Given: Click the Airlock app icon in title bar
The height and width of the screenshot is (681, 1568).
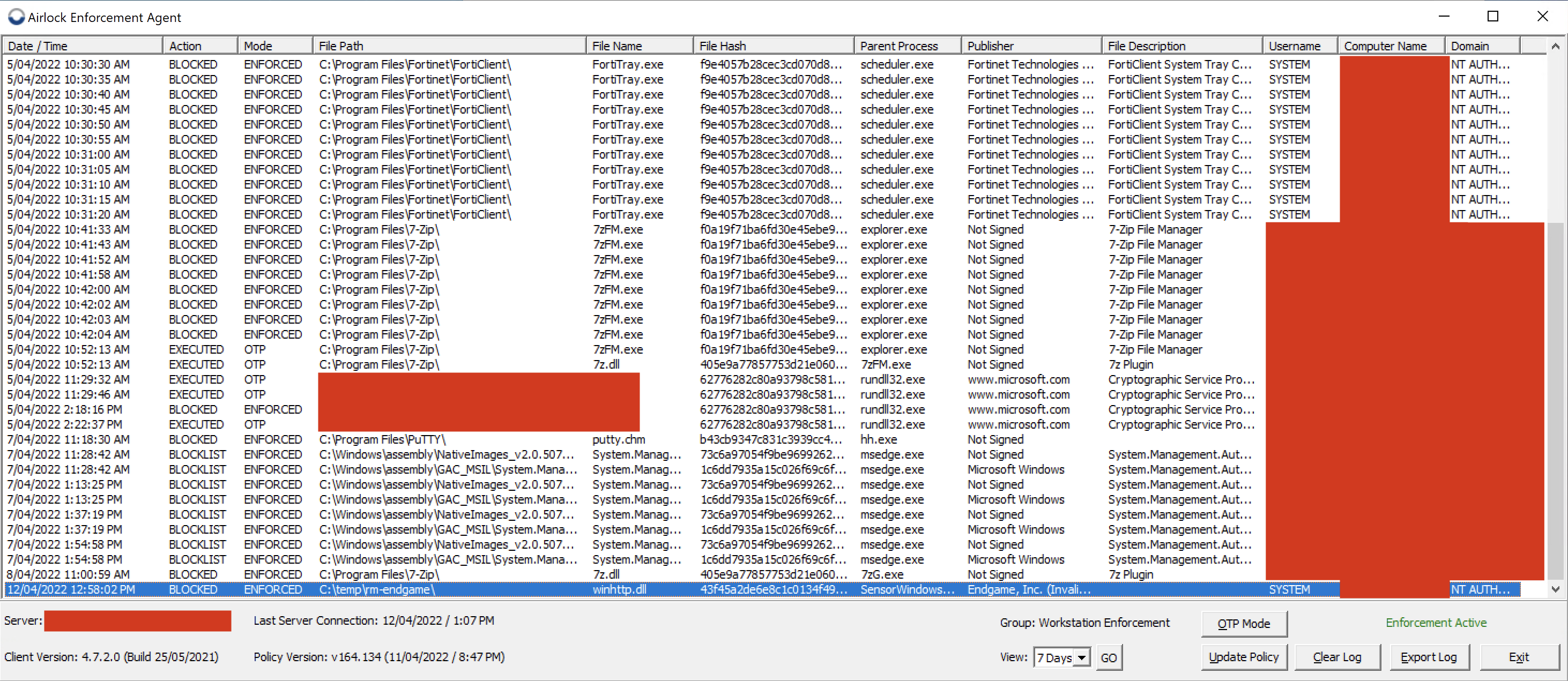Looking at the screenshot, I should [x=16, y=17].
